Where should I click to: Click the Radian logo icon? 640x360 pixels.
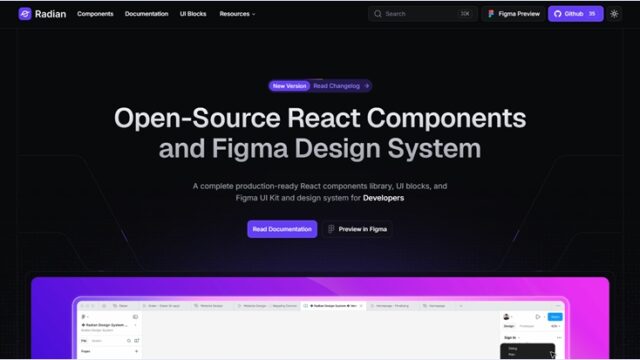[25, 14]
